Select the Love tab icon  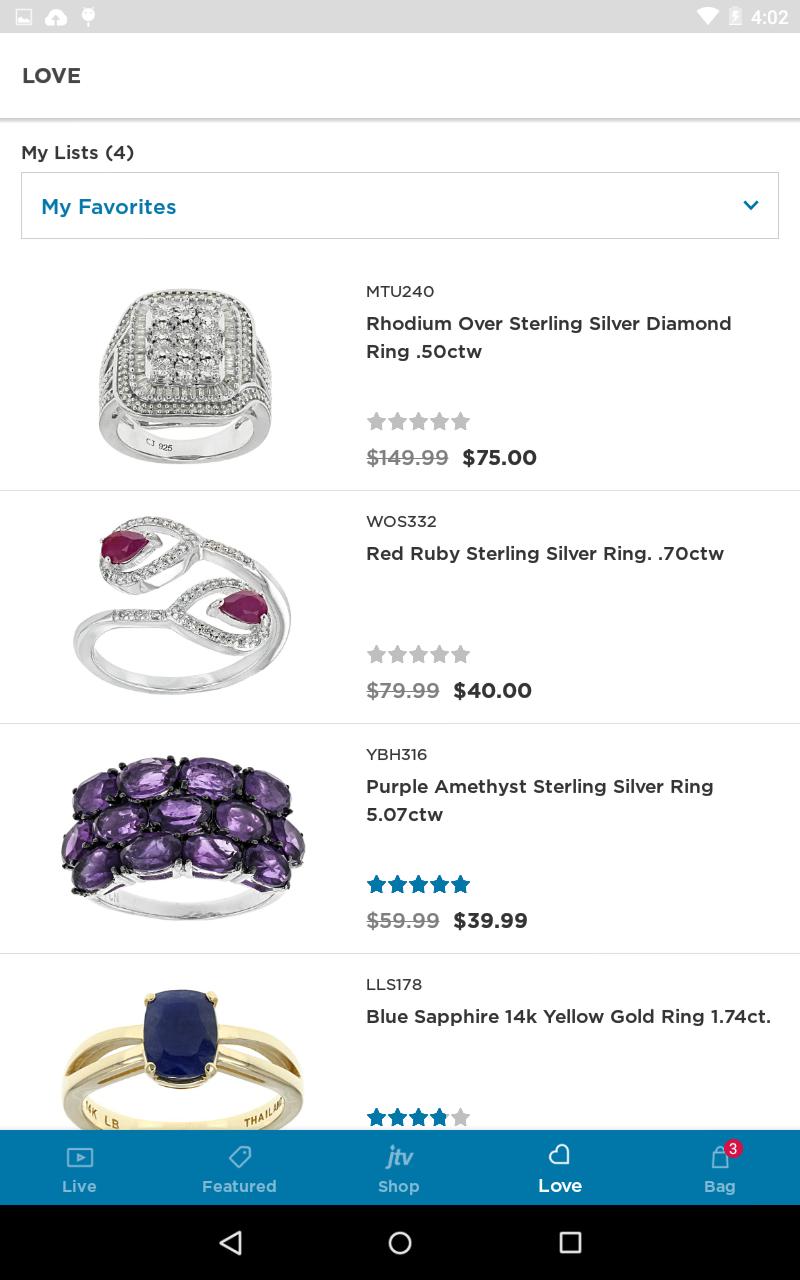[x=559, y=1156]
